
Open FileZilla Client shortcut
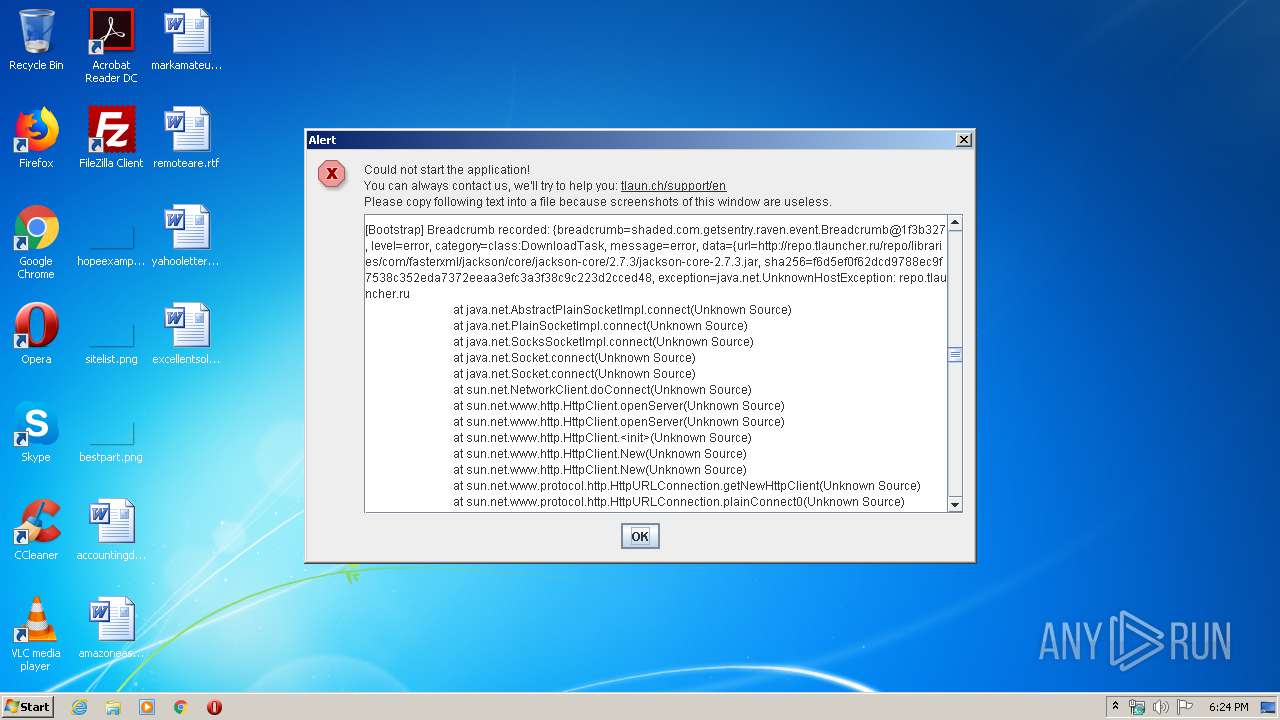pyautogui.click(x=111, y=138)
